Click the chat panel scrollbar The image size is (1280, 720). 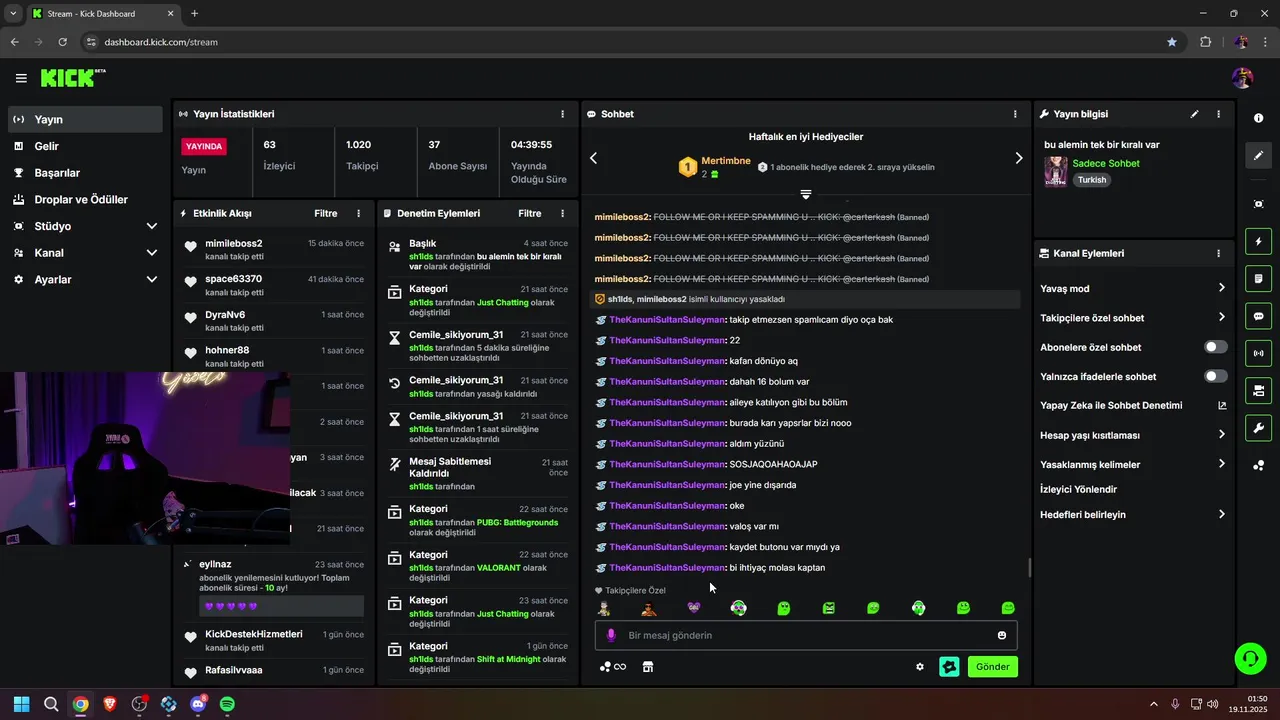click(x=1029, y=568)
